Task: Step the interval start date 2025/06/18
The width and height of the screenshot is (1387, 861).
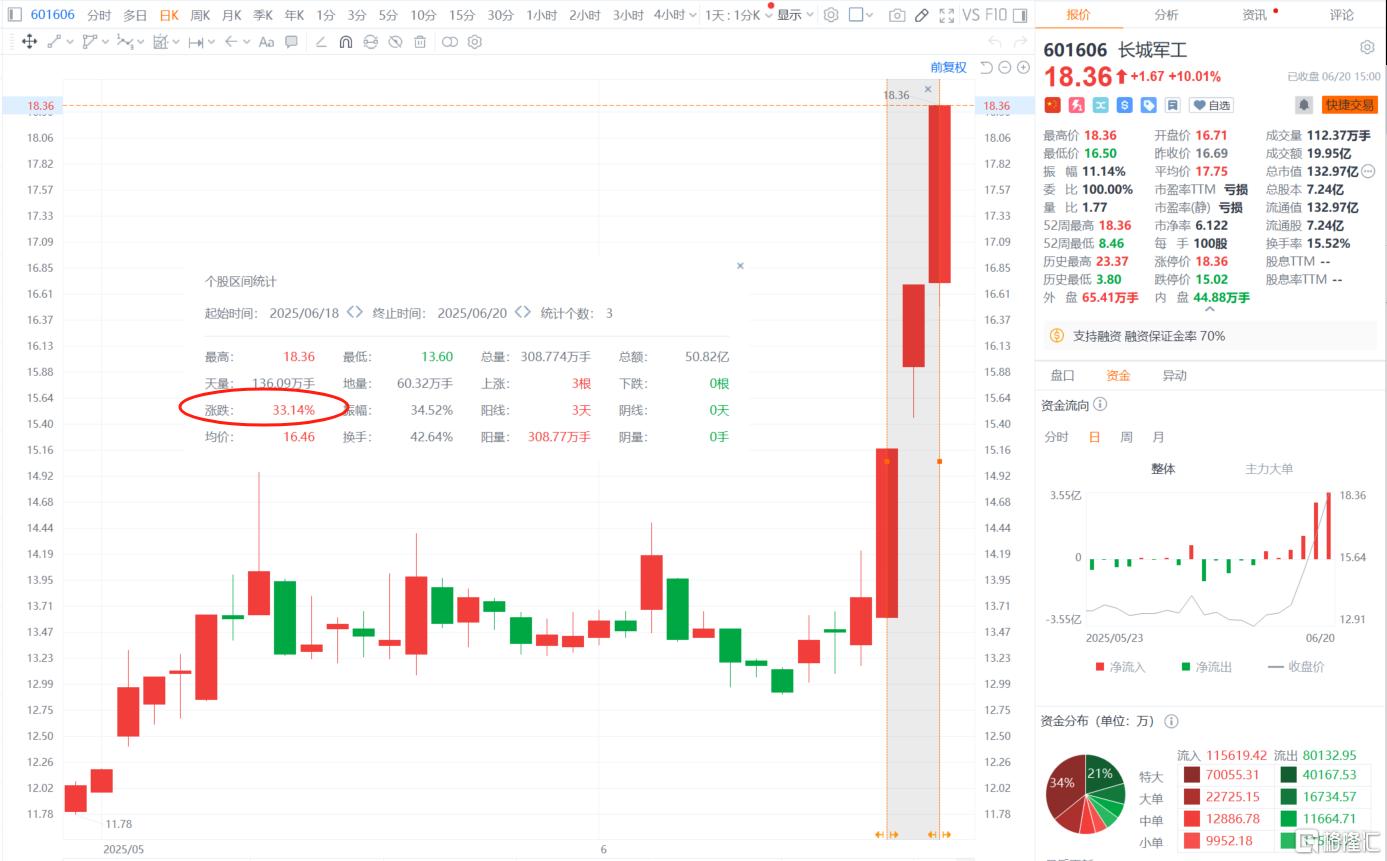Action: [354, 313]
